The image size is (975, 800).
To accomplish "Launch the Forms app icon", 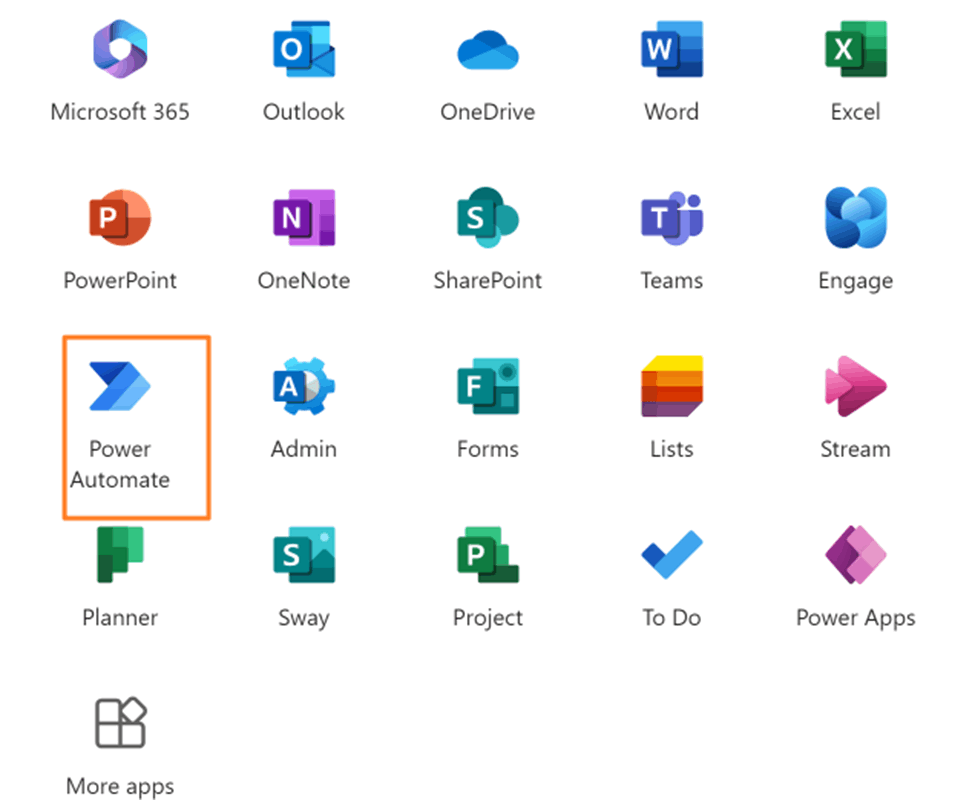I will (488, 386).
